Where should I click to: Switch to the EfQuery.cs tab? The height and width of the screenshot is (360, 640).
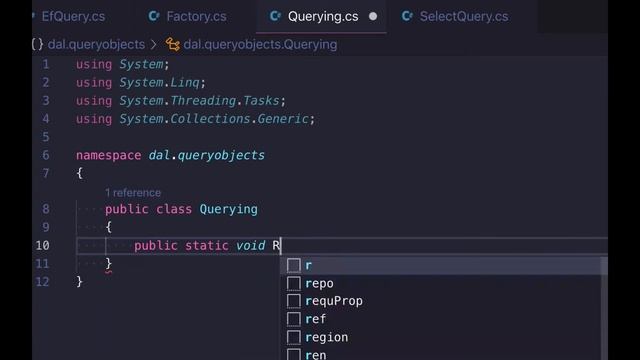[x=73, y=16]
